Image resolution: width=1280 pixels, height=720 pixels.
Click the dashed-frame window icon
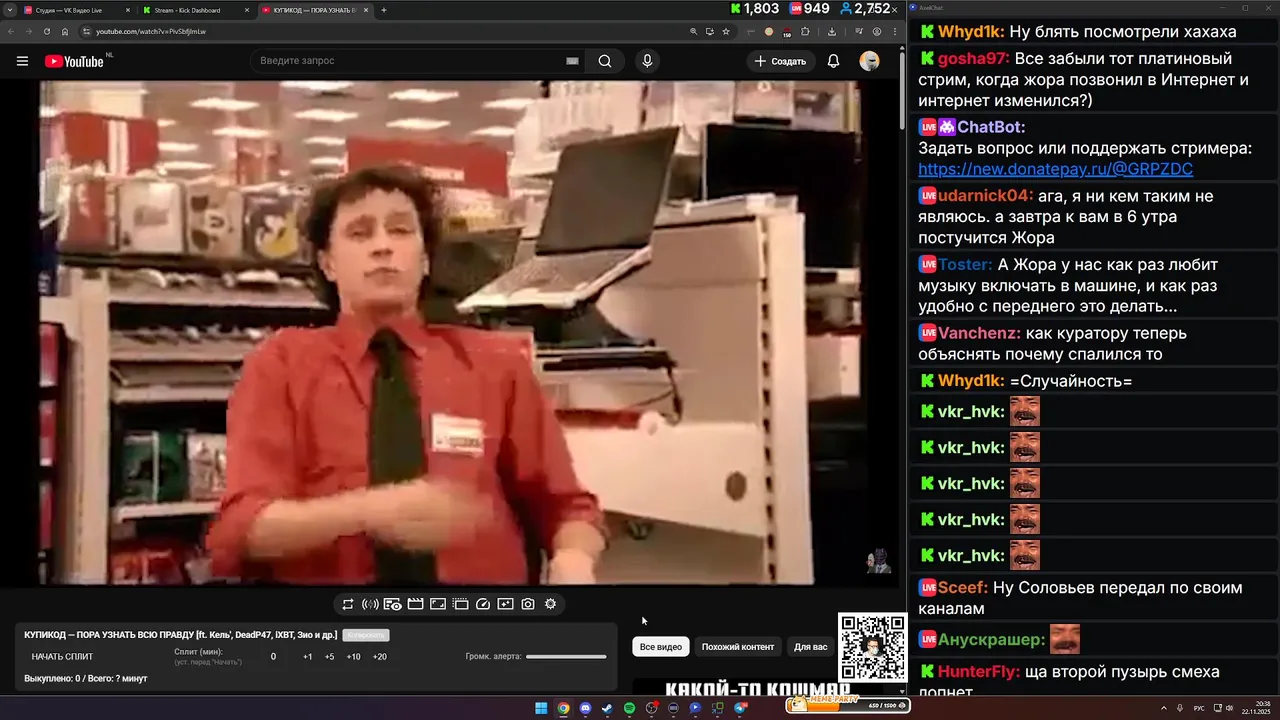point(460,604)
